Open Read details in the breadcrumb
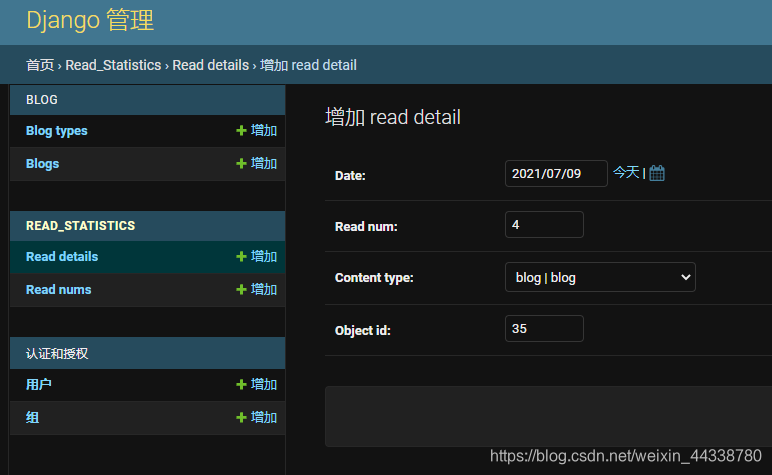The image size is (772, 475). (x=211, y=65)
